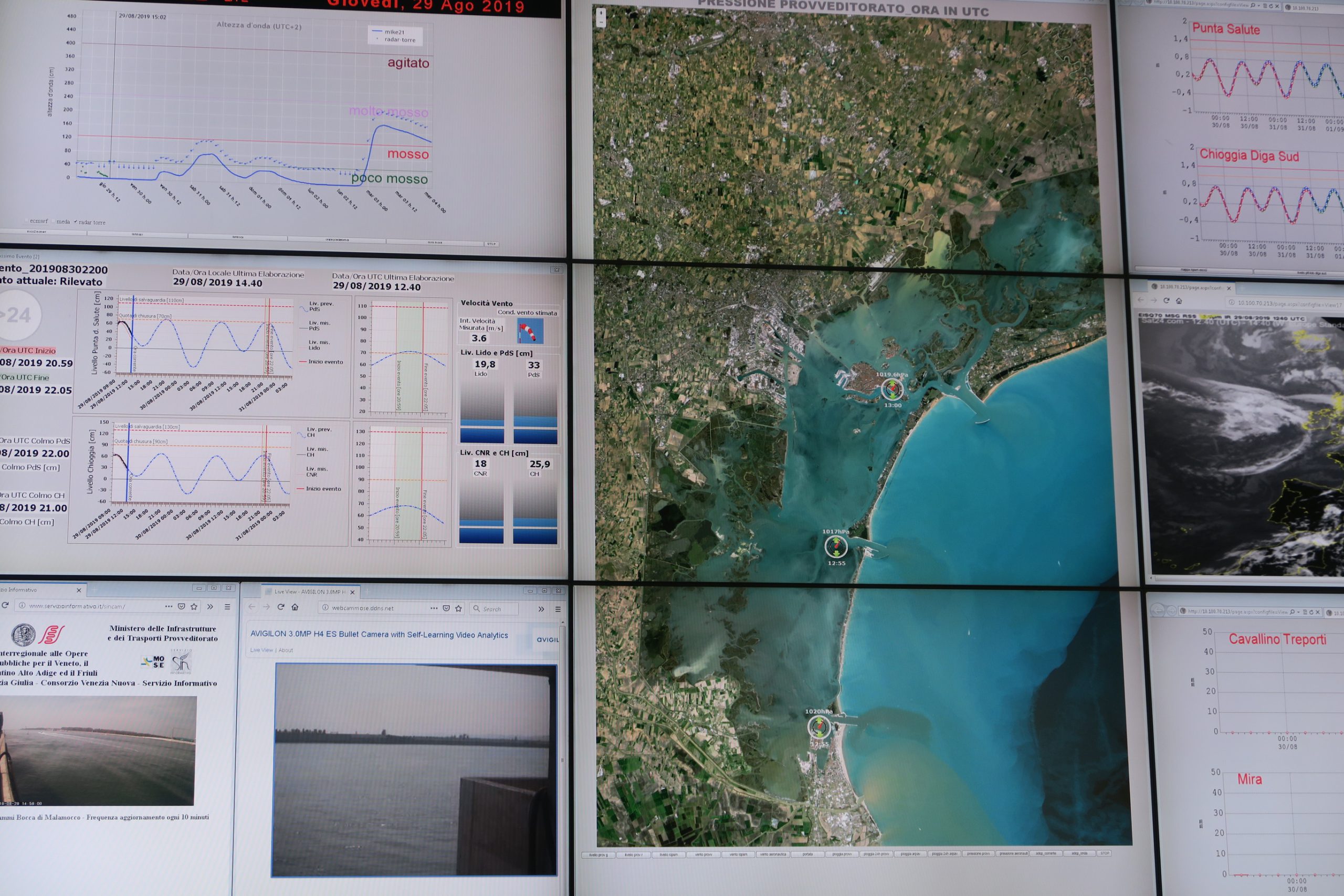Open the Live View link on Avigilon page
1344x896 pixels.
(x=261, y=650)
